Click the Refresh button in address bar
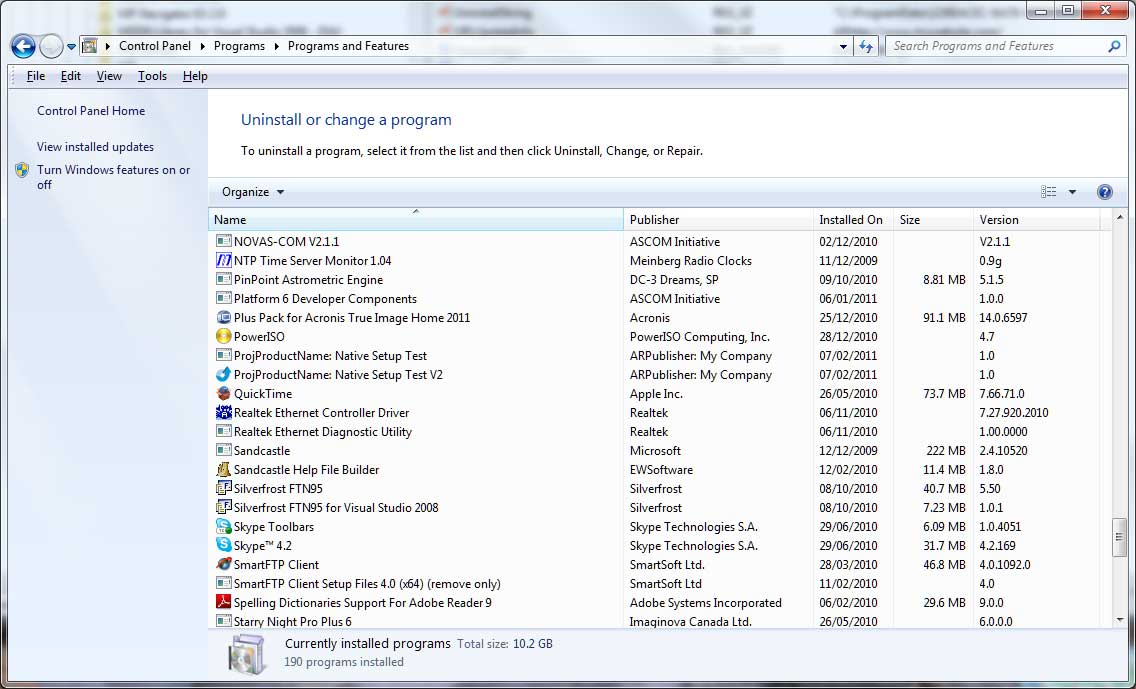This screenshot has width=1136, height=689. pos(866,46)
